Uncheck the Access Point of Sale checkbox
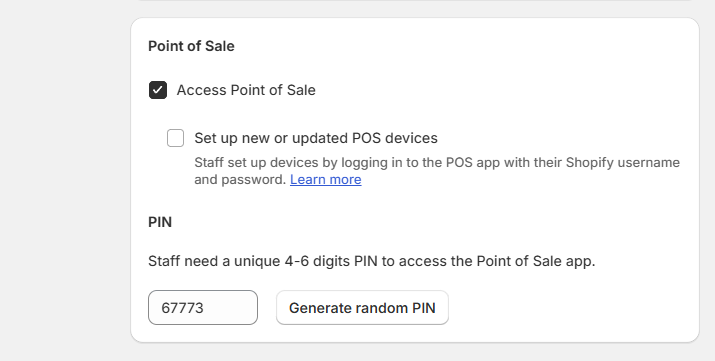The height and width of the screenshot is (361, 715). 158,90
